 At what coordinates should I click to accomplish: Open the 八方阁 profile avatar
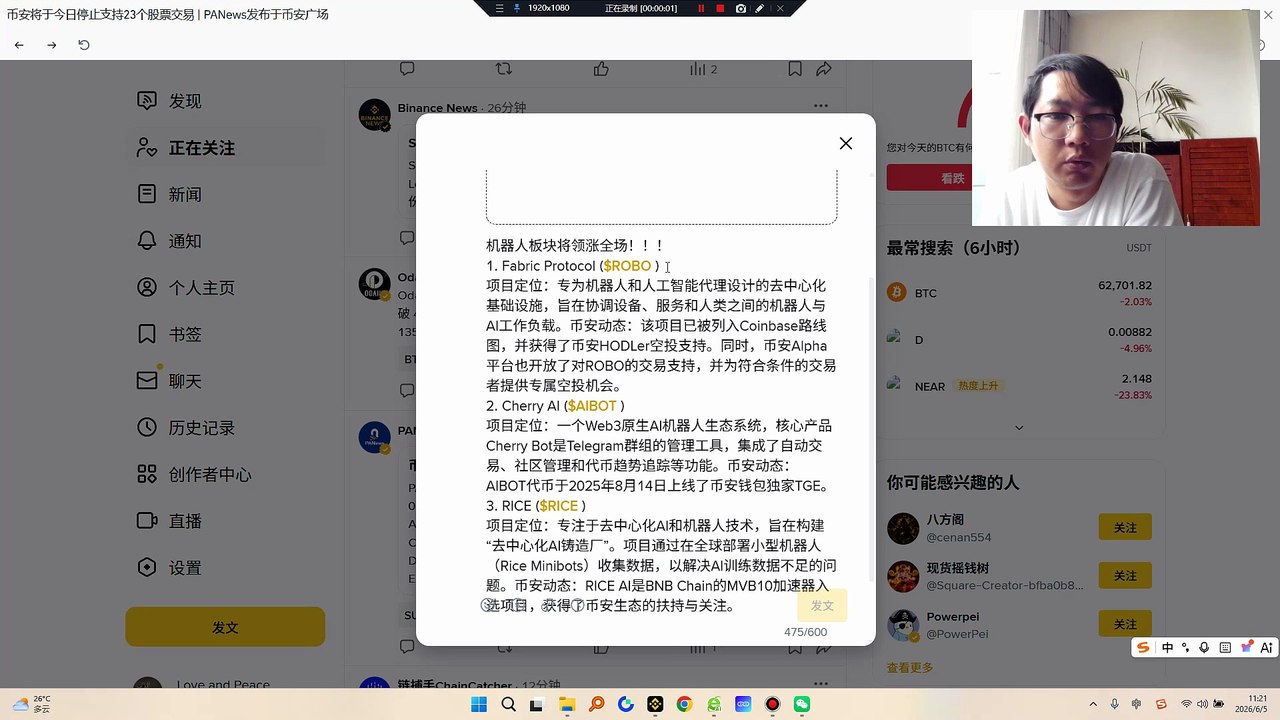(903, 528)
